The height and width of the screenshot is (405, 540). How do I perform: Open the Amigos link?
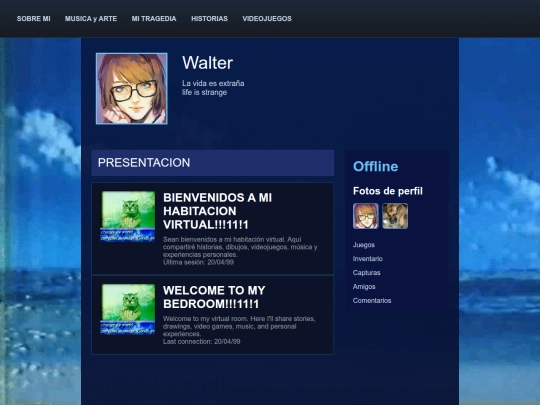click(364, 287)
